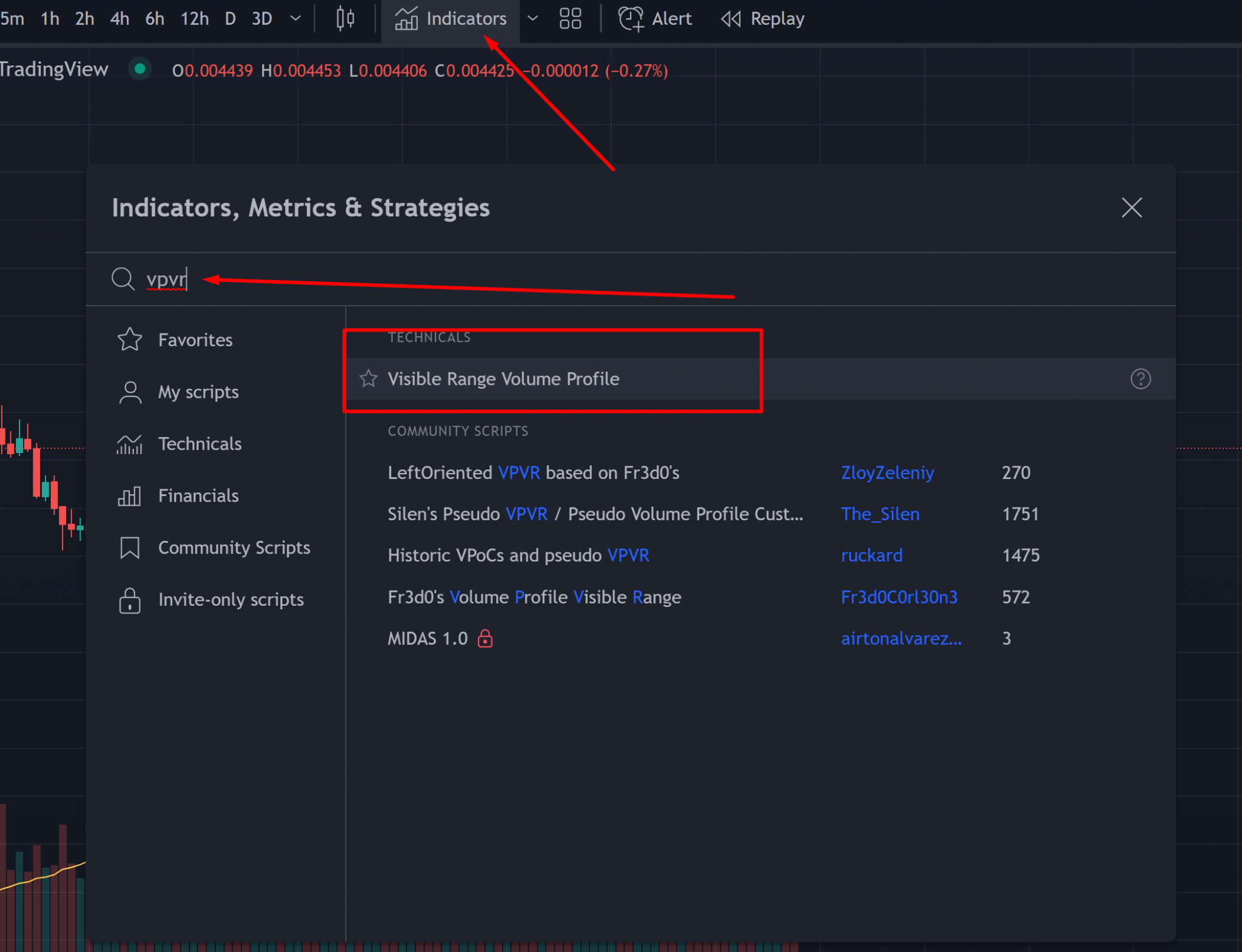Expand the dropdown arrow next to Indicators

532,19
